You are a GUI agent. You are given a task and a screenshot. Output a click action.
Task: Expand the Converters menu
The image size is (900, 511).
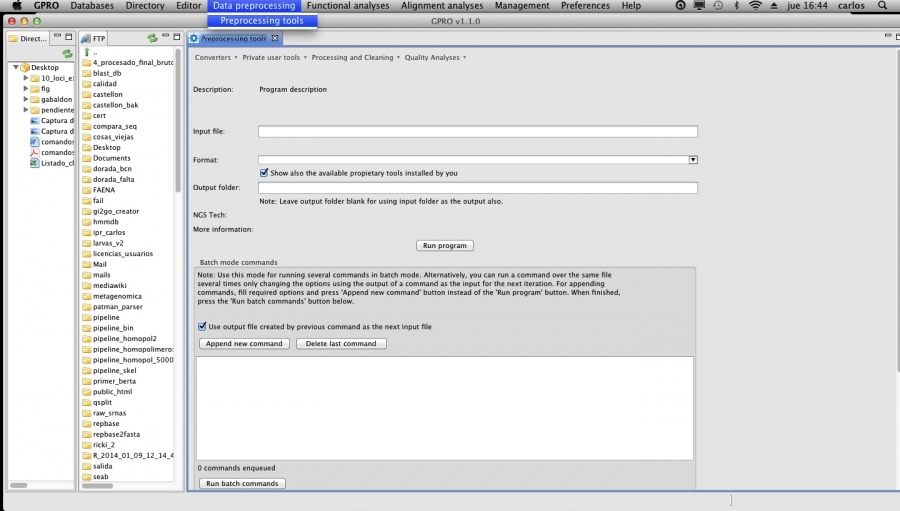click(216, 58)
